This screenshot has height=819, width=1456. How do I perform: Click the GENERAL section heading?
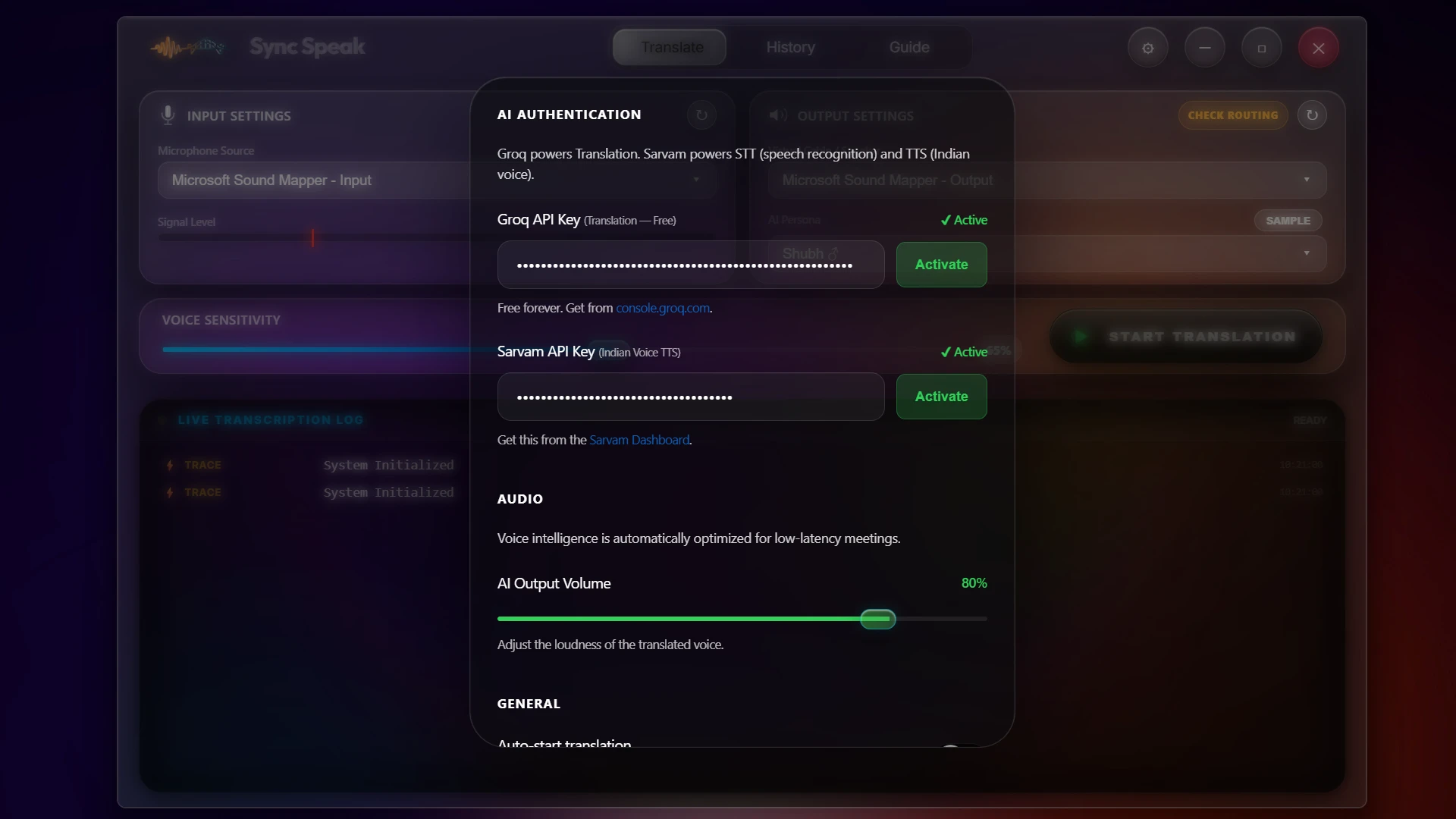(529, 704)
